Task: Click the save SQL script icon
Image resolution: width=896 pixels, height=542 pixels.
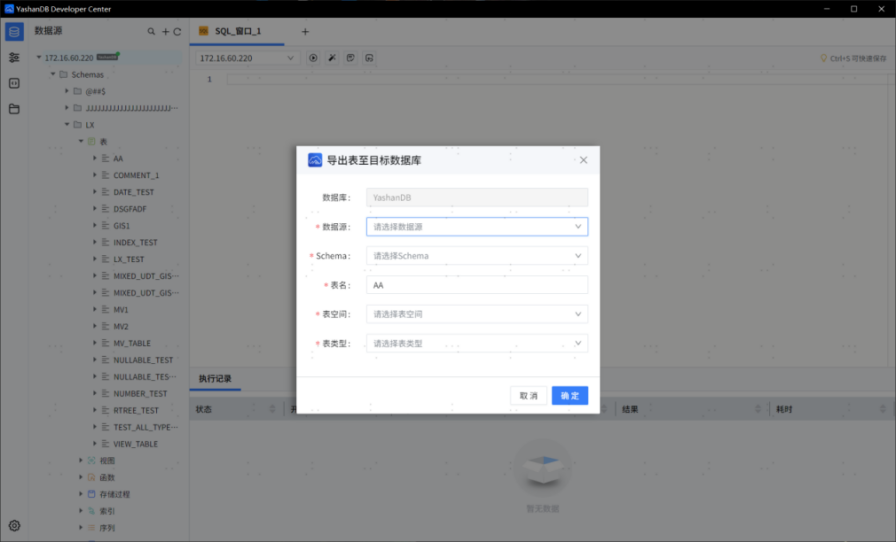Action: pyautogui.click(x=351, y=58)
